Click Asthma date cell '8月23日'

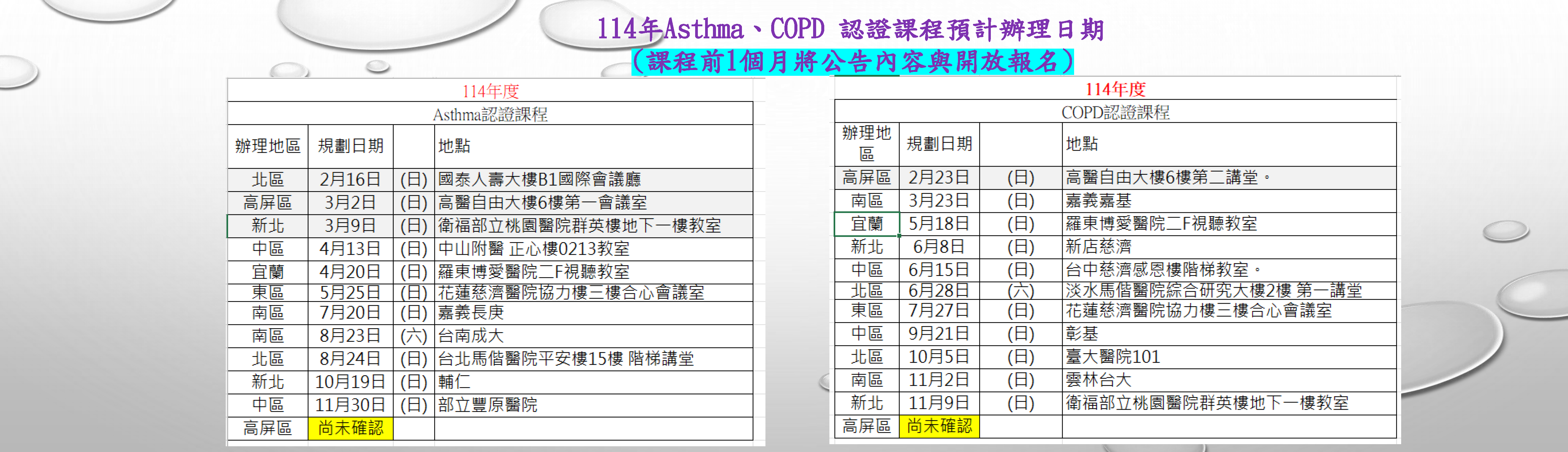point(351,336)
